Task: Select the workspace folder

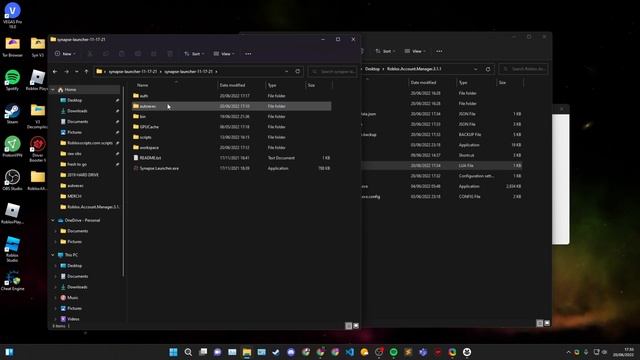Action: (x=231, y=147)
